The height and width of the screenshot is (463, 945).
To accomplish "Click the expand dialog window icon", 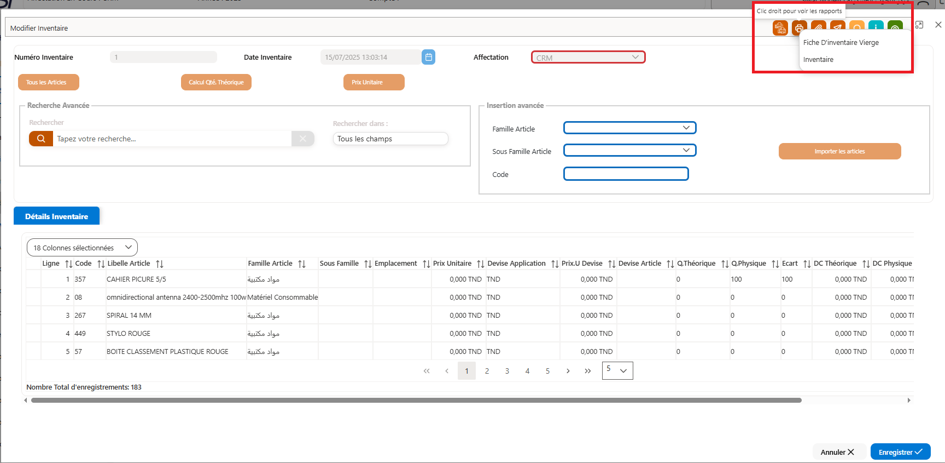I will (919, 25).
